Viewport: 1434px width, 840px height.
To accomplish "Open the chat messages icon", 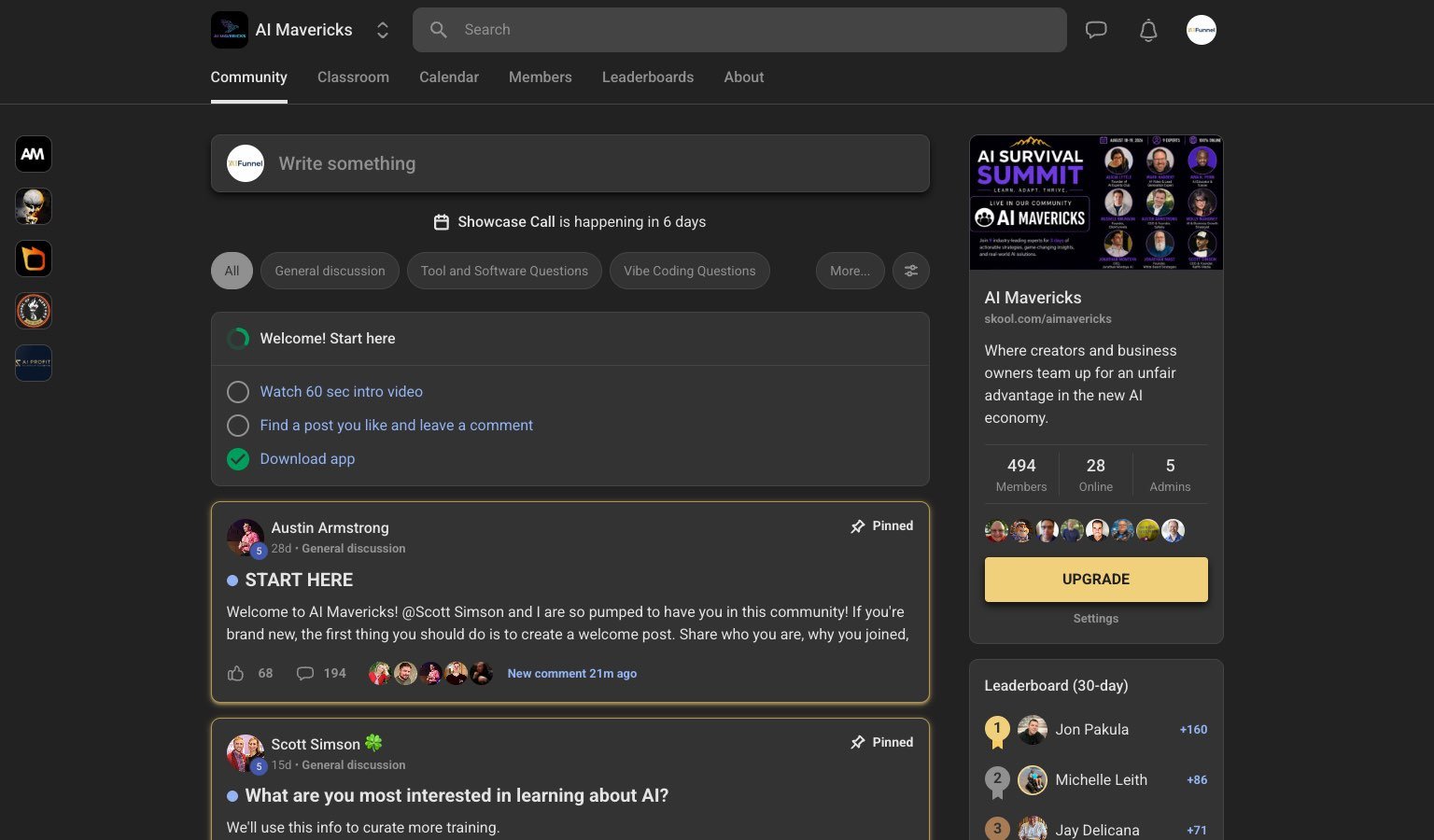I will pyautogui.click(x=1096, y=30).
